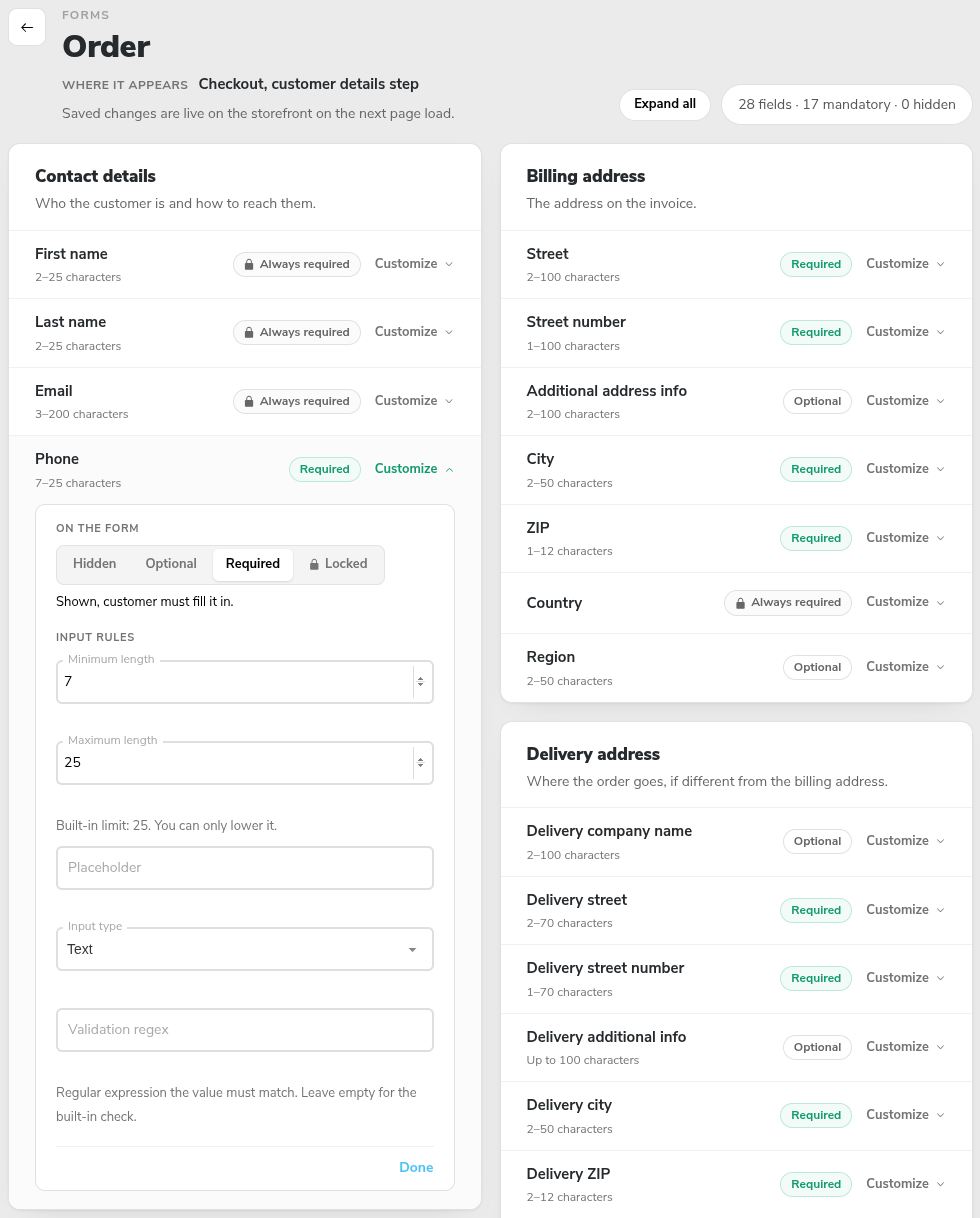Open Customize for Country
This screenshot has width=980, height=1218.
[x=905, y=602]
